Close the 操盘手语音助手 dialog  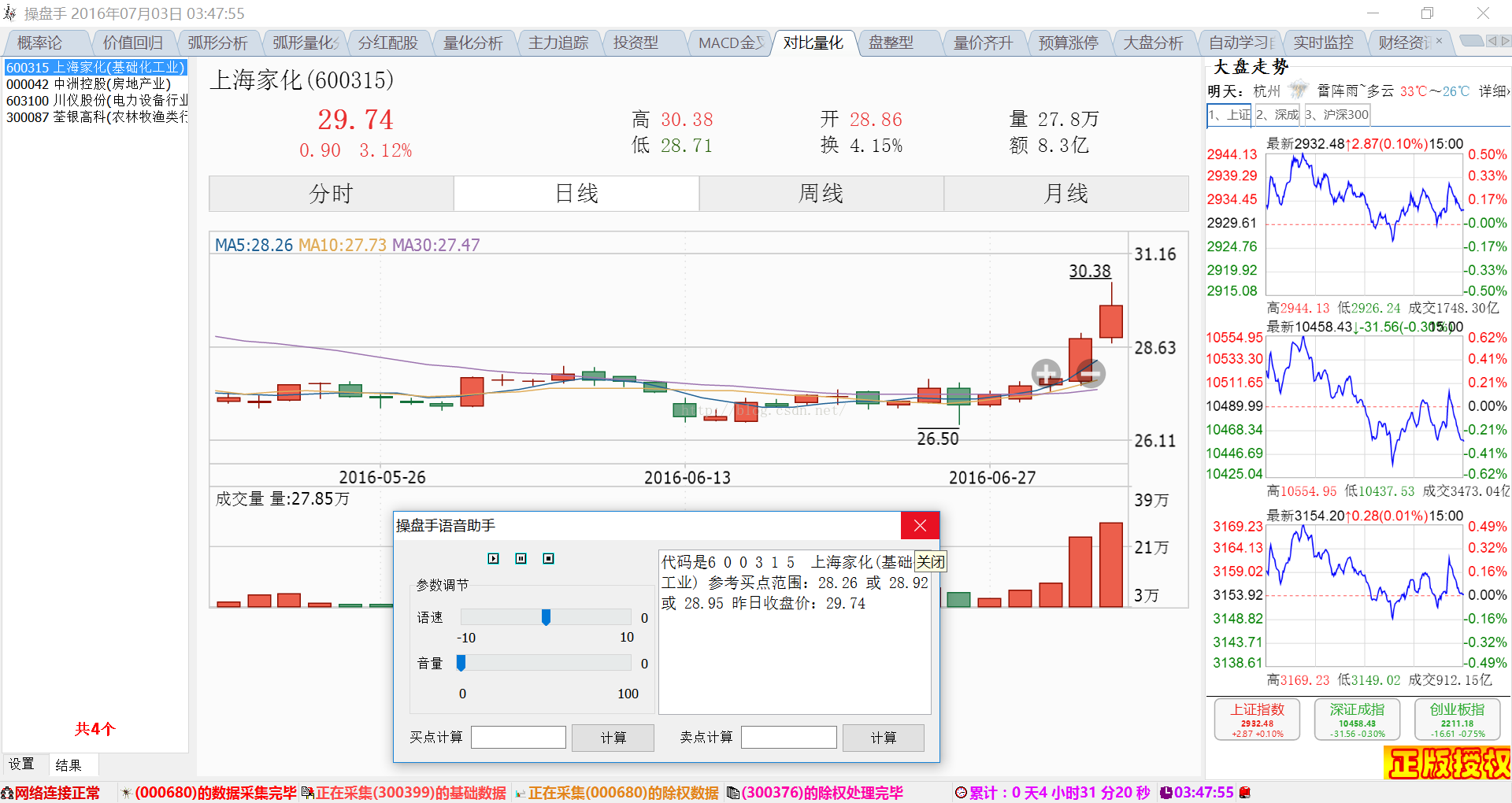pos(920,525)
